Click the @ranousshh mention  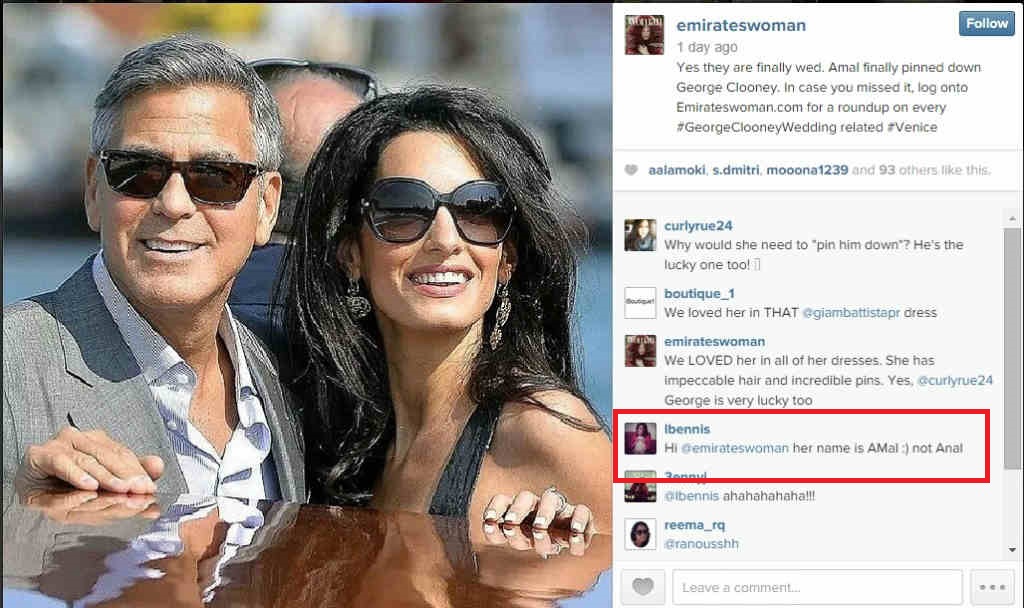[x=701, y=543]
